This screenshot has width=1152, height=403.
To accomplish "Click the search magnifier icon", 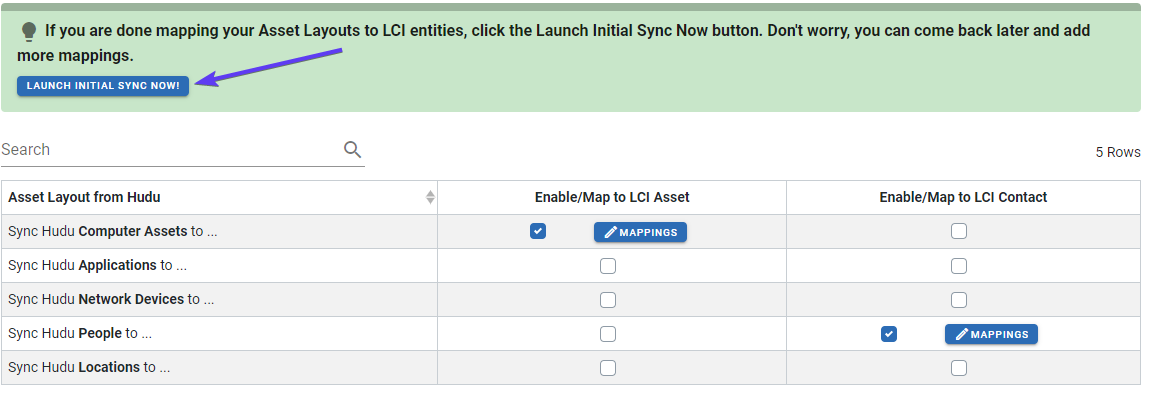I will 352,150.
